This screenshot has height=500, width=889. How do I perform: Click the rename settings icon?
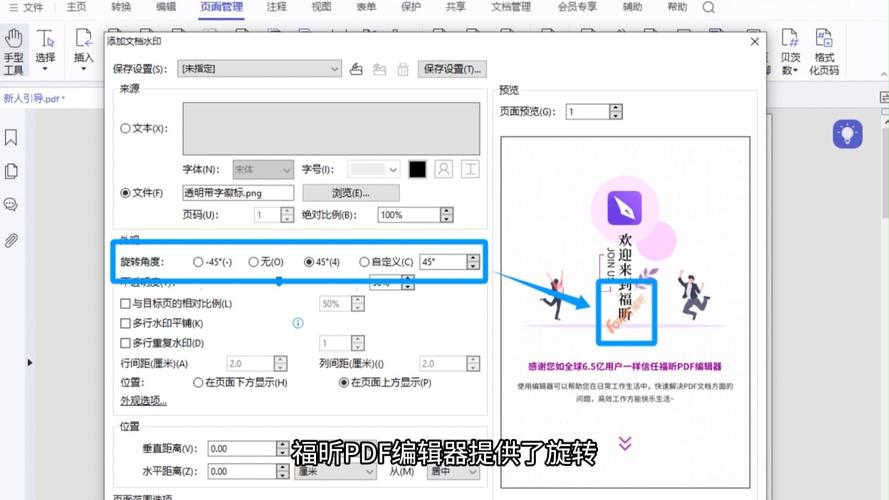pos(379,69)
